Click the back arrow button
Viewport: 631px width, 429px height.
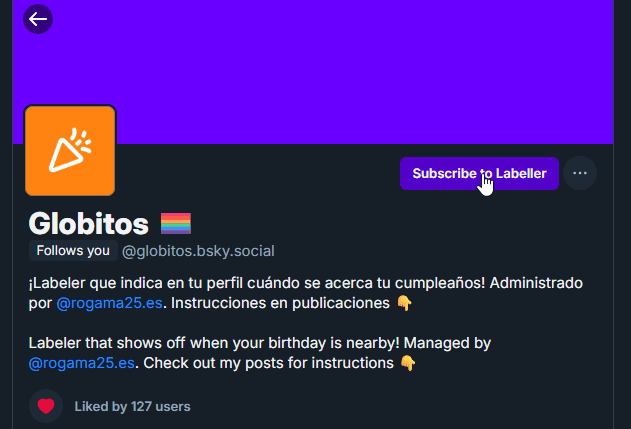point(38,18)
